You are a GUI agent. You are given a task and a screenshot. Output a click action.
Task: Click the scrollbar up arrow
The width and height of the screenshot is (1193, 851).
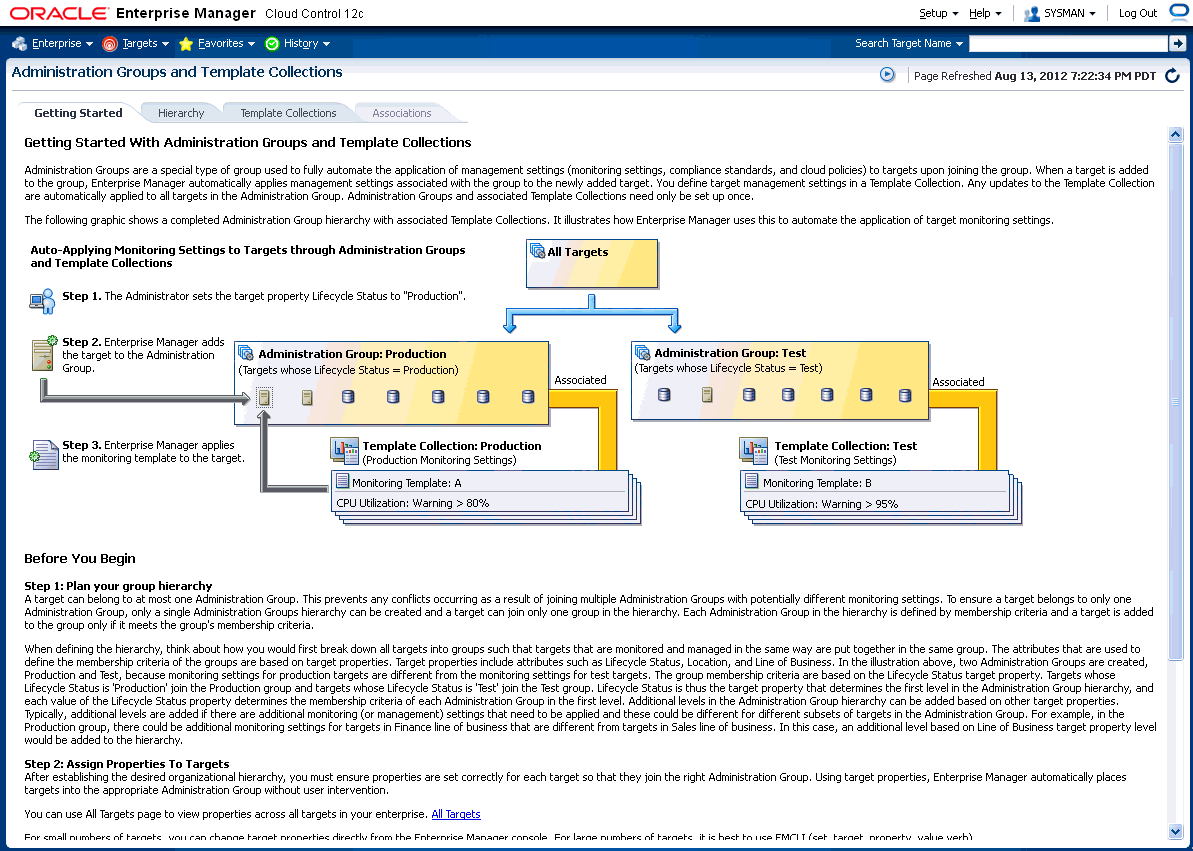click(x=1176, y=135)
